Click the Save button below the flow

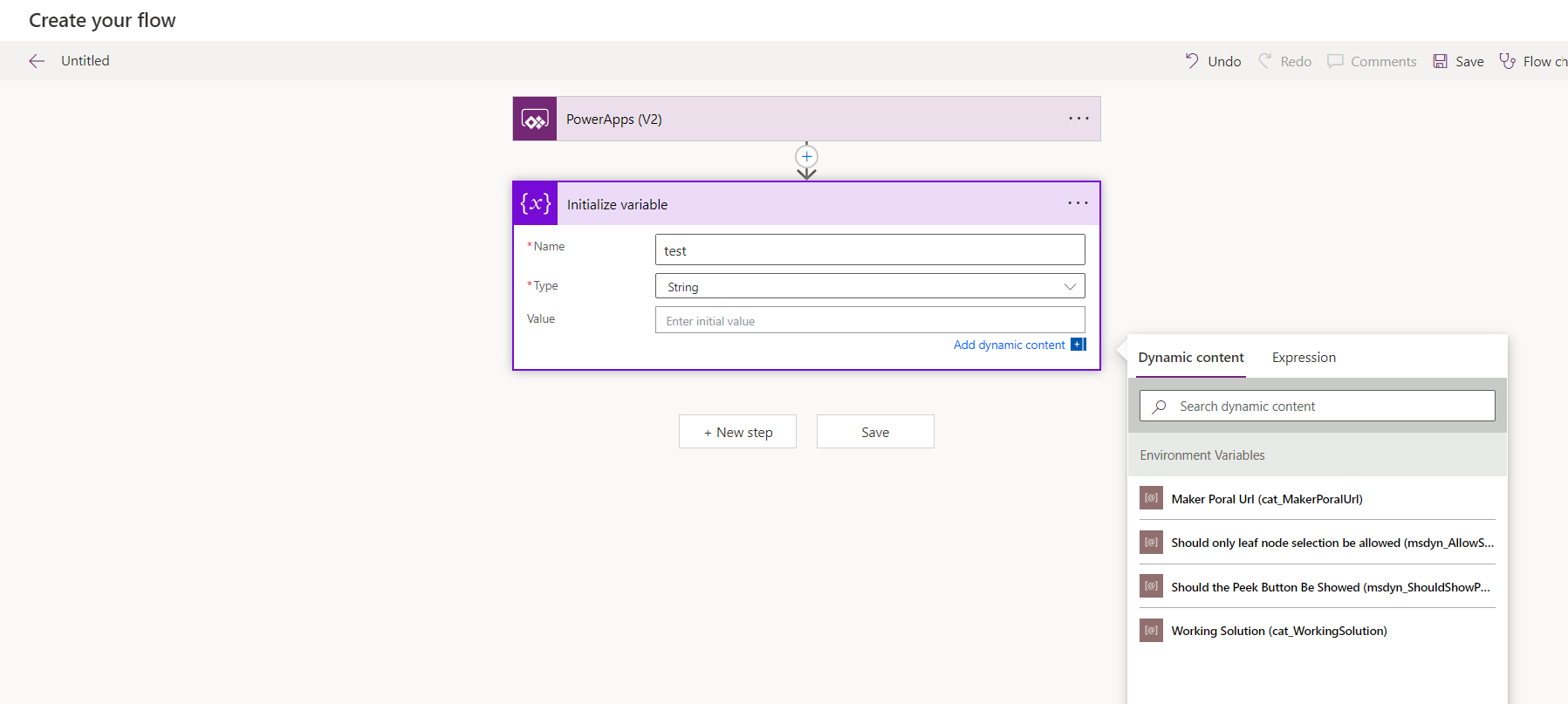click(x=875, y=432)
